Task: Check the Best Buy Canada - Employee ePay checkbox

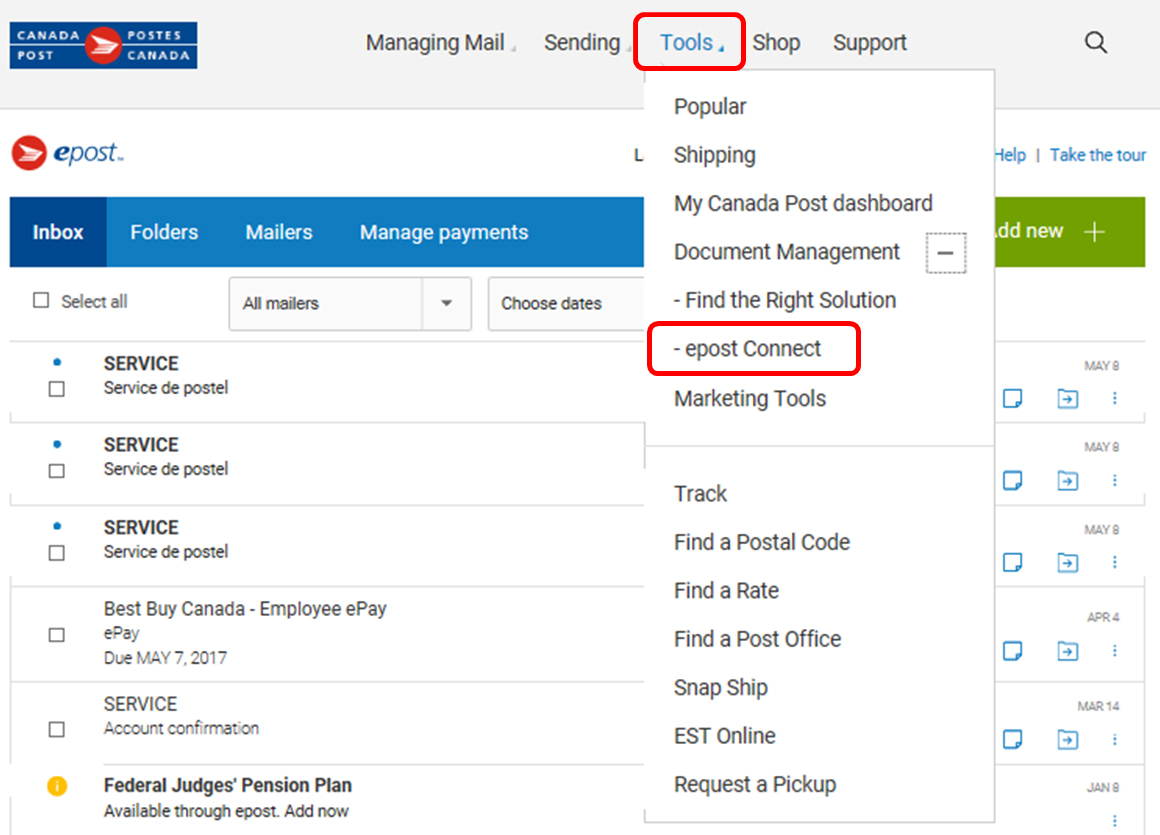Action: coord(56,633)
